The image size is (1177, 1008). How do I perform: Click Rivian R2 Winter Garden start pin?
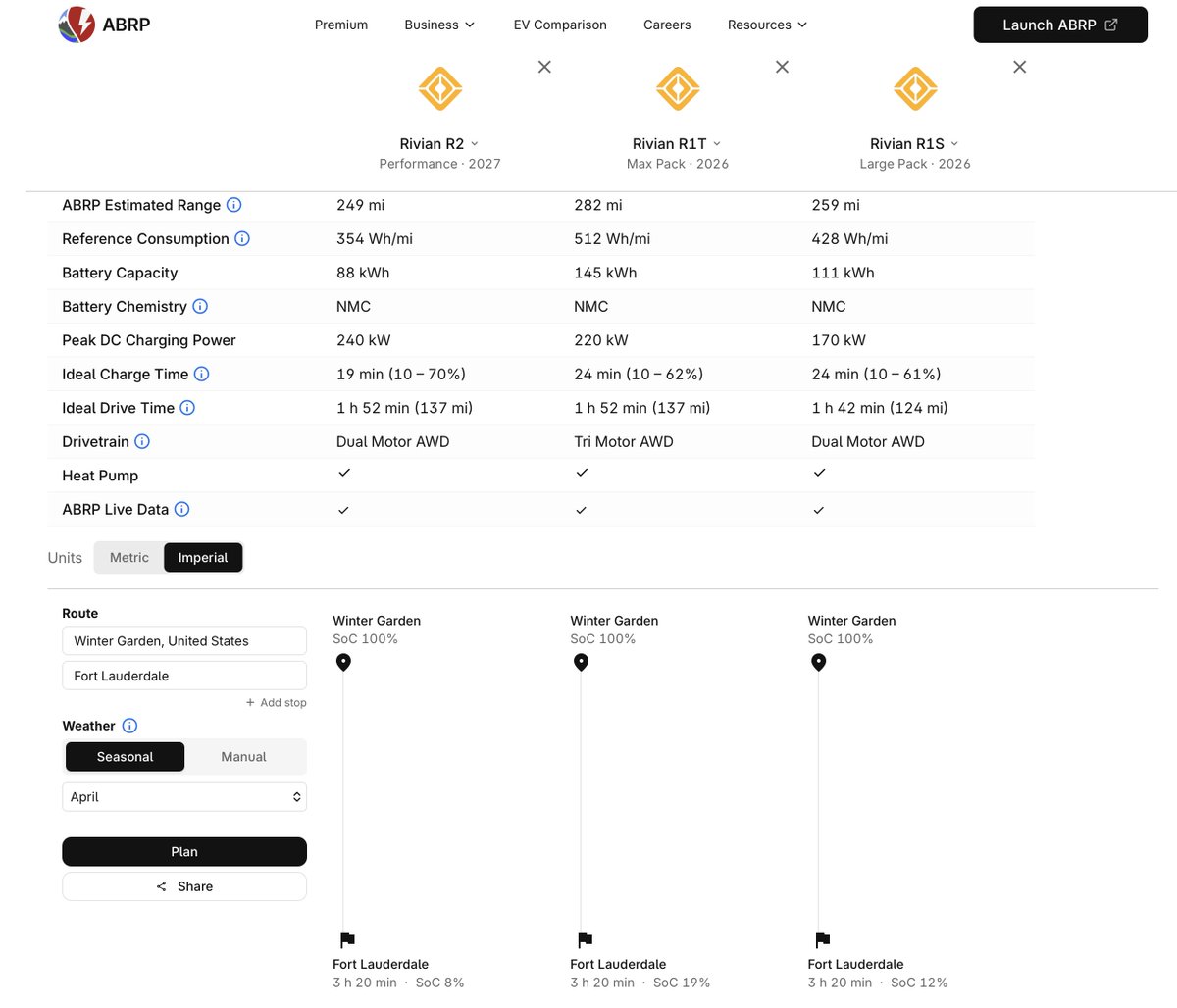(x=343, y=662)
